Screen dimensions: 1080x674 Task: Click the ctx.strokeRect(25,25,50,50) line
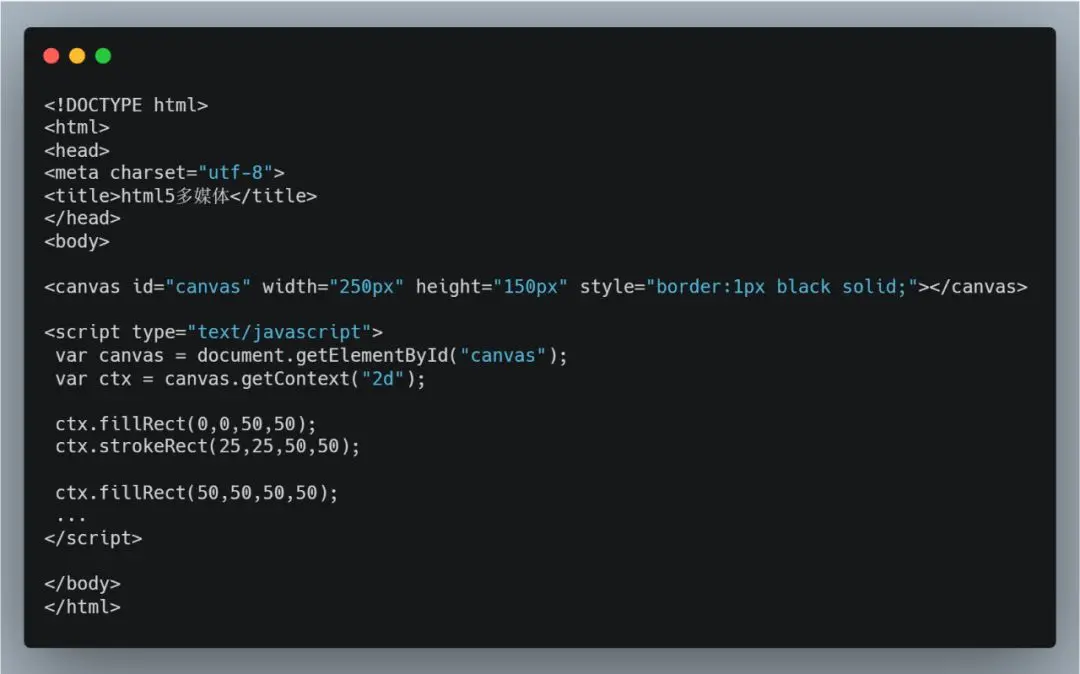[x=207, y=447]
